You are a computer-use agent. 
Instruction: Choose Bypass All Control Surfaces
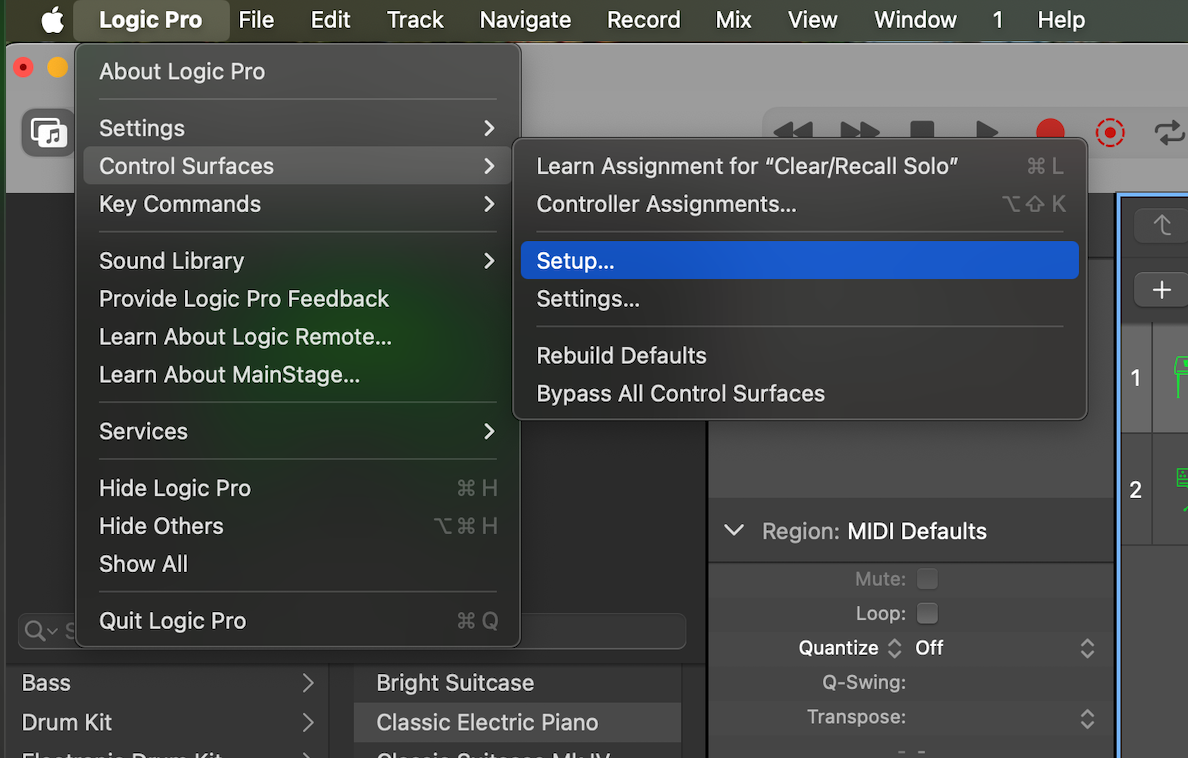click(800, 393)
